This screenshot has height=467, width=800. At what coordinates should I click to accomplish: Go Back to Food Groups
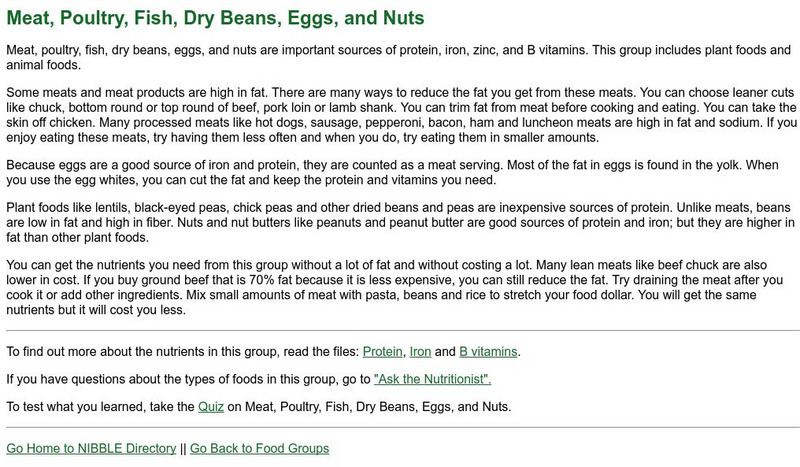[x=259, y=448]
